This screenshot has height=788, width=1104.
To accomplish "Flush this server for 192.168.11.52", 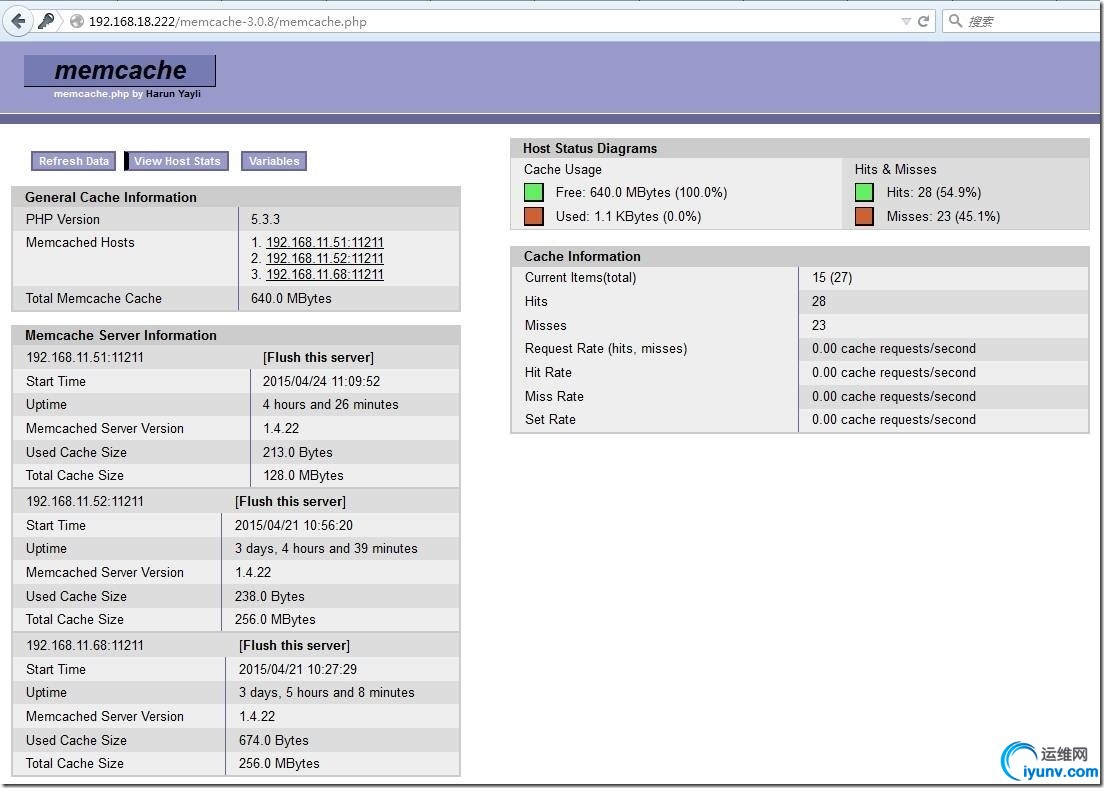I will (290, 502).
